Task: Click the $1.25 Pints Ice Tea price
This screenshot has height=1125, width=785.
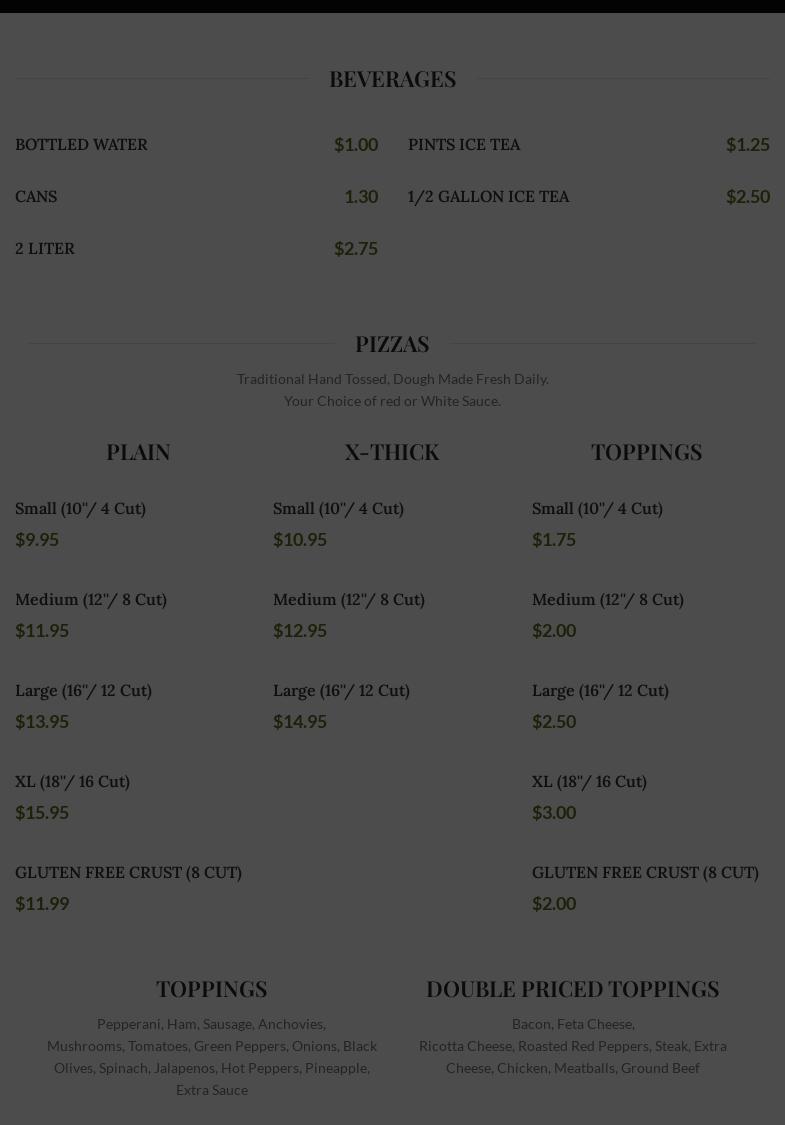Action: pyautogui.click(x=747, y=144)
